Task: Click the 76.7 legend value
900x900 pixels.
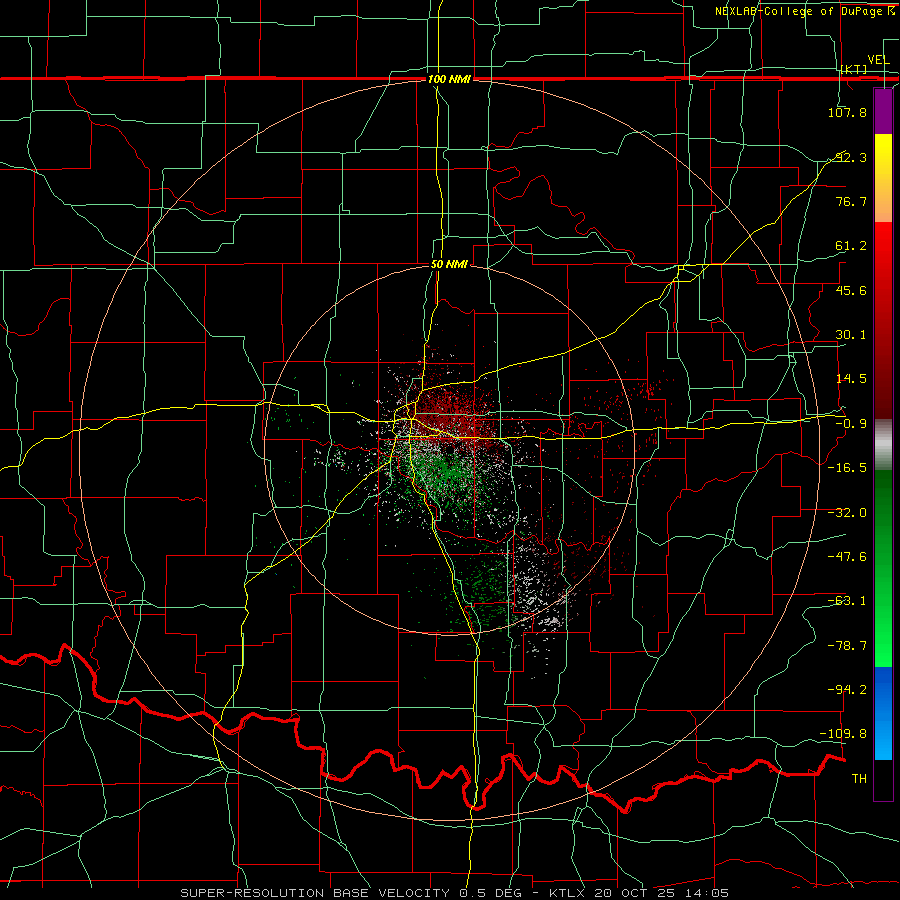Action: pos(851,201)
